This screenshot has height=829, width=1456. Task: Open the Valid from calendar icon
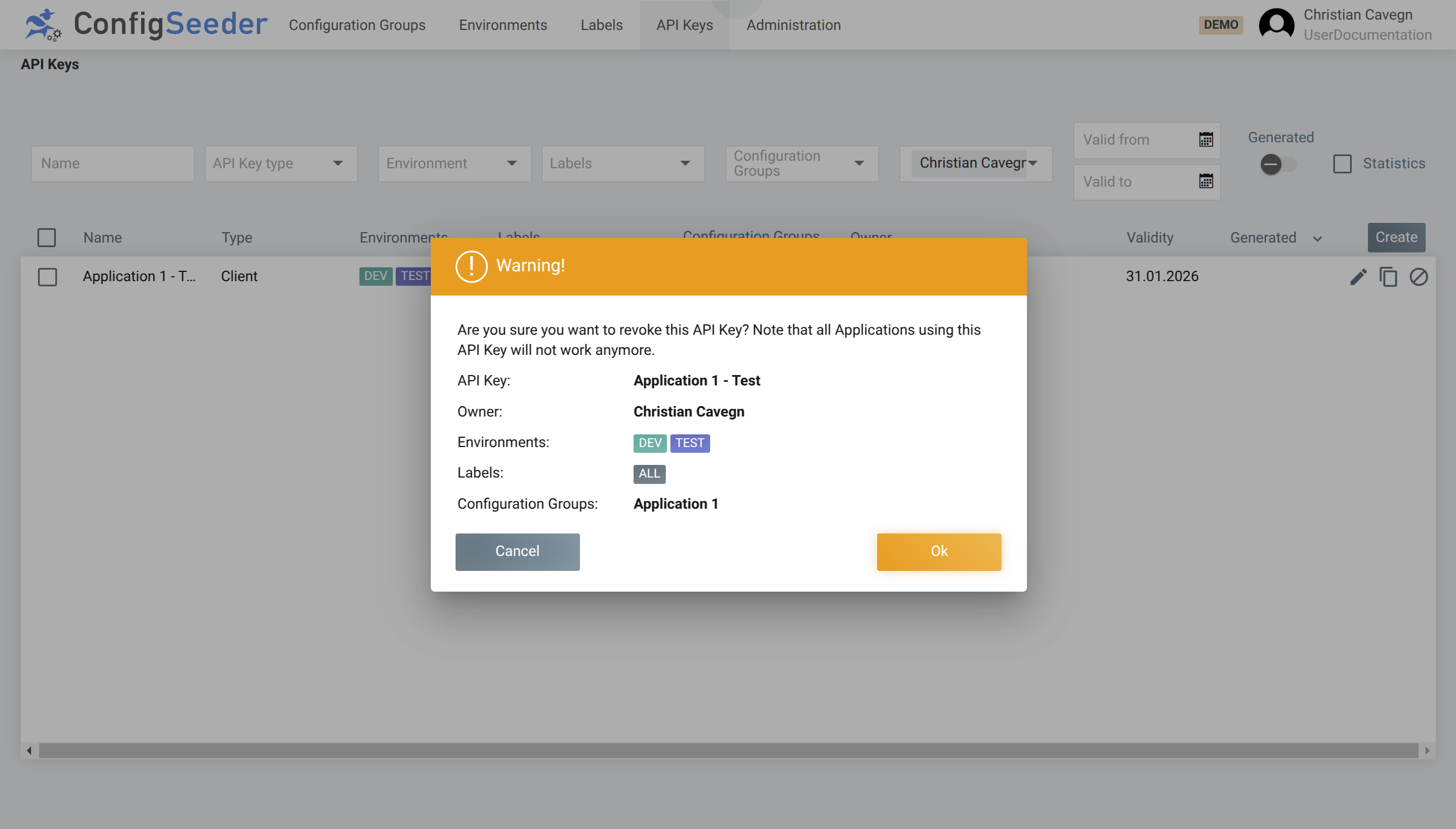[x=1205, y=139]
